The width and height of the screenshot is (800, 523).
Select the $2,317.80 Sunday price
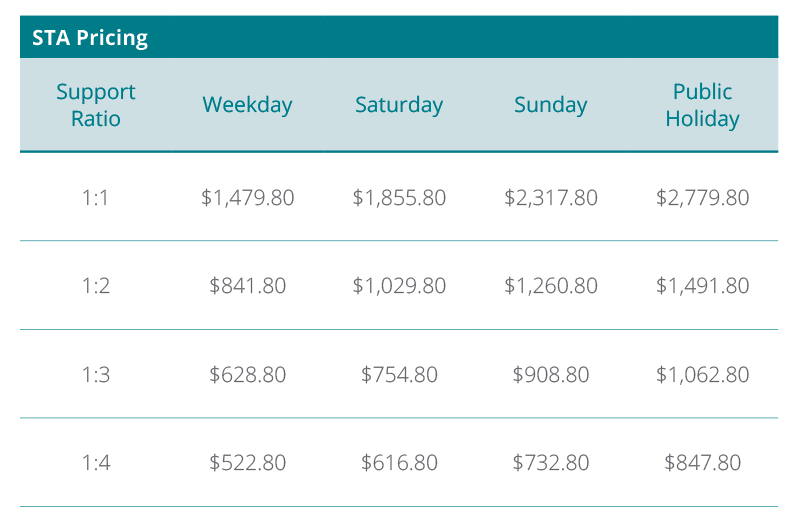(x=551, y=198)
